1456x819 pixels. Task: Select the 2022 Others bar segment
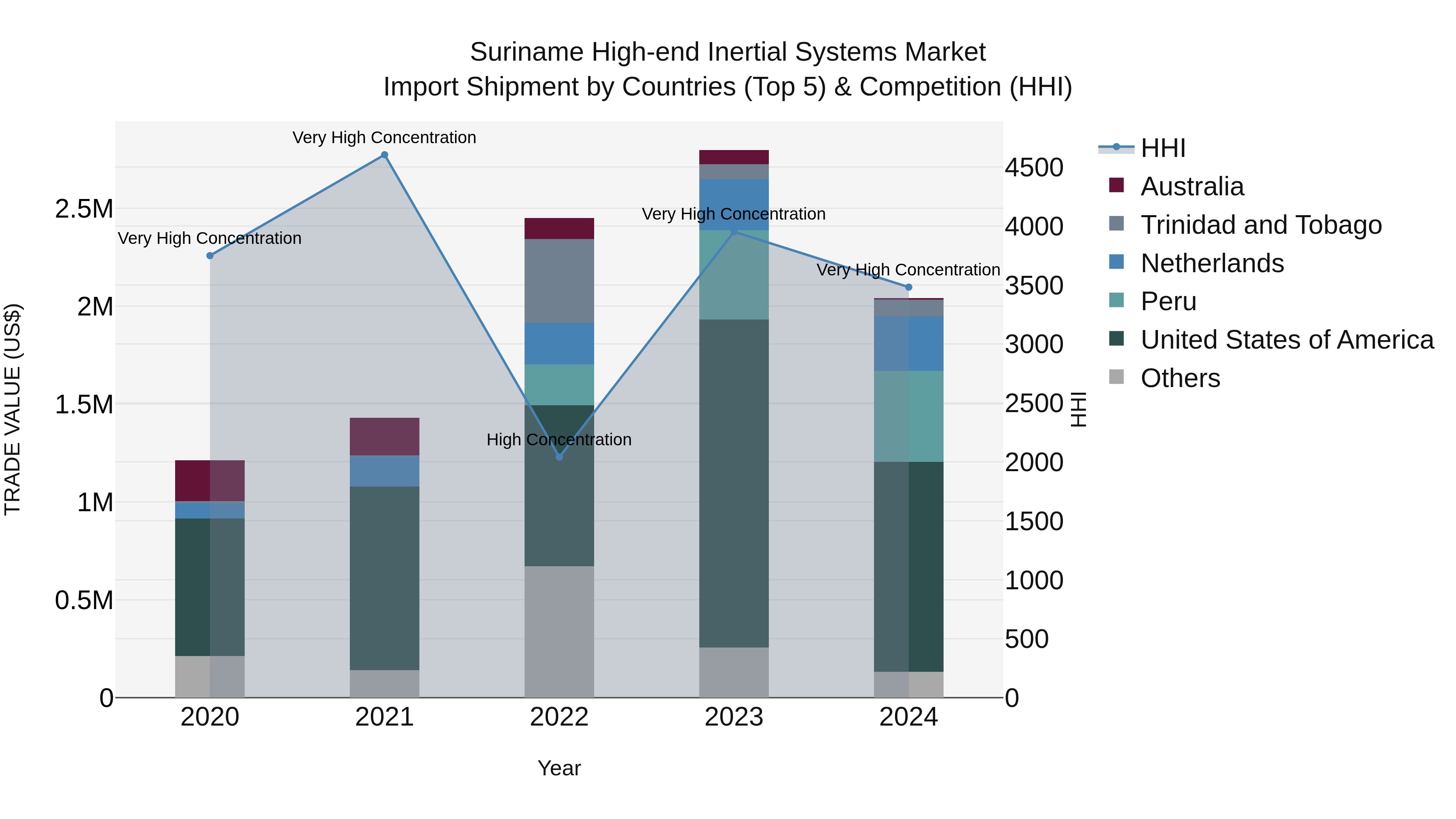559,631
